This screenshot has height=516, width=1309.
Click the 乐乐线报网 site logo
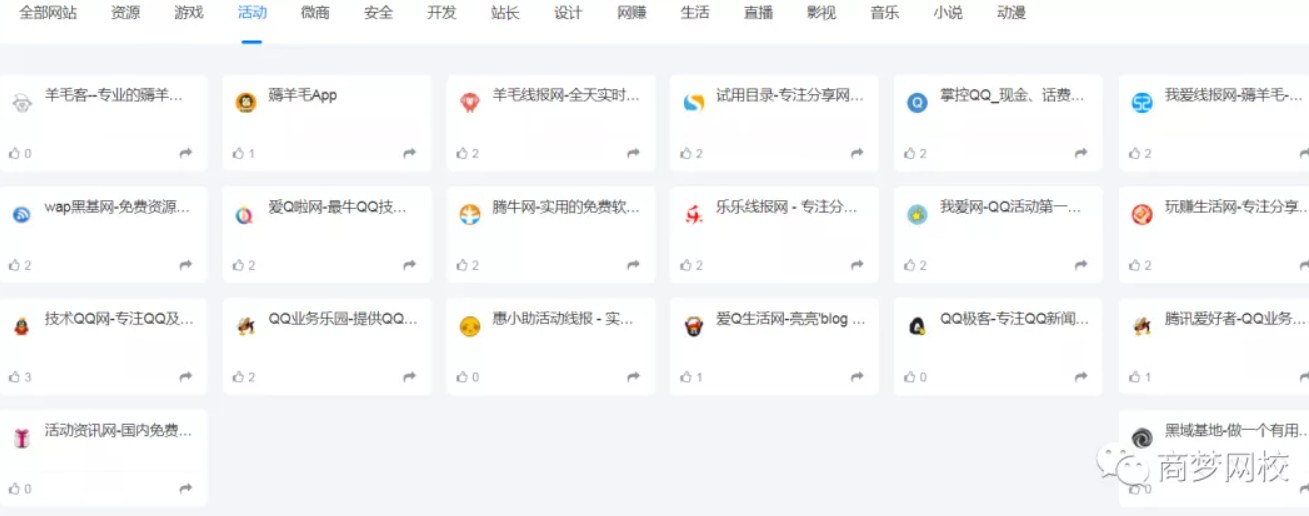click(693, 214)
